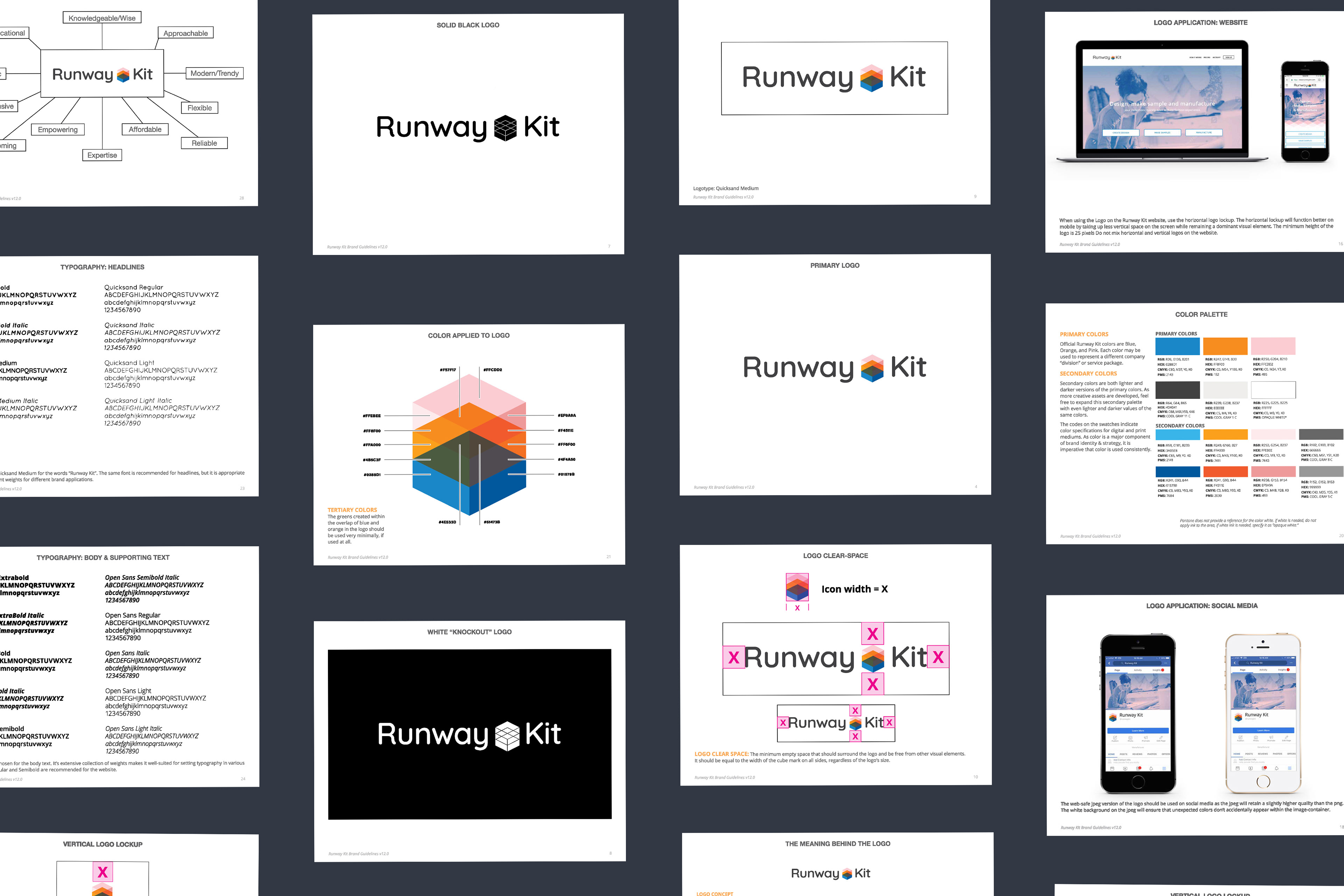
Task: Click the "Open Sans Light" font sample title
Action: [x=128, y=691]
